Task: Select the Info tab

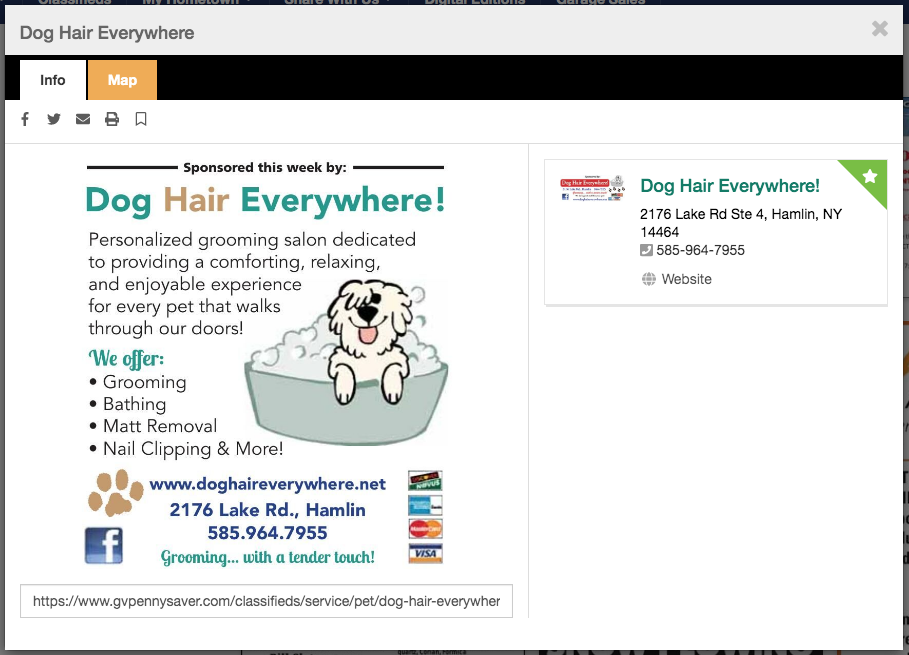Action: click(x=53, y=80)
